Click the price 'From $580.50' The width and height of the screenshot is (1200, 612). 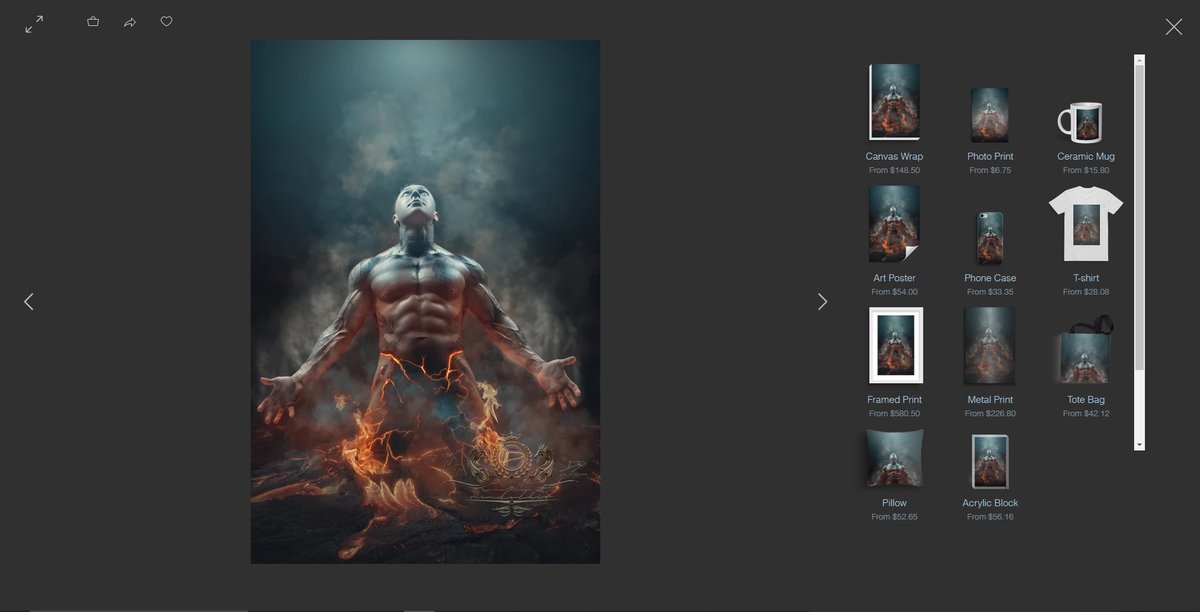point(895,414)
